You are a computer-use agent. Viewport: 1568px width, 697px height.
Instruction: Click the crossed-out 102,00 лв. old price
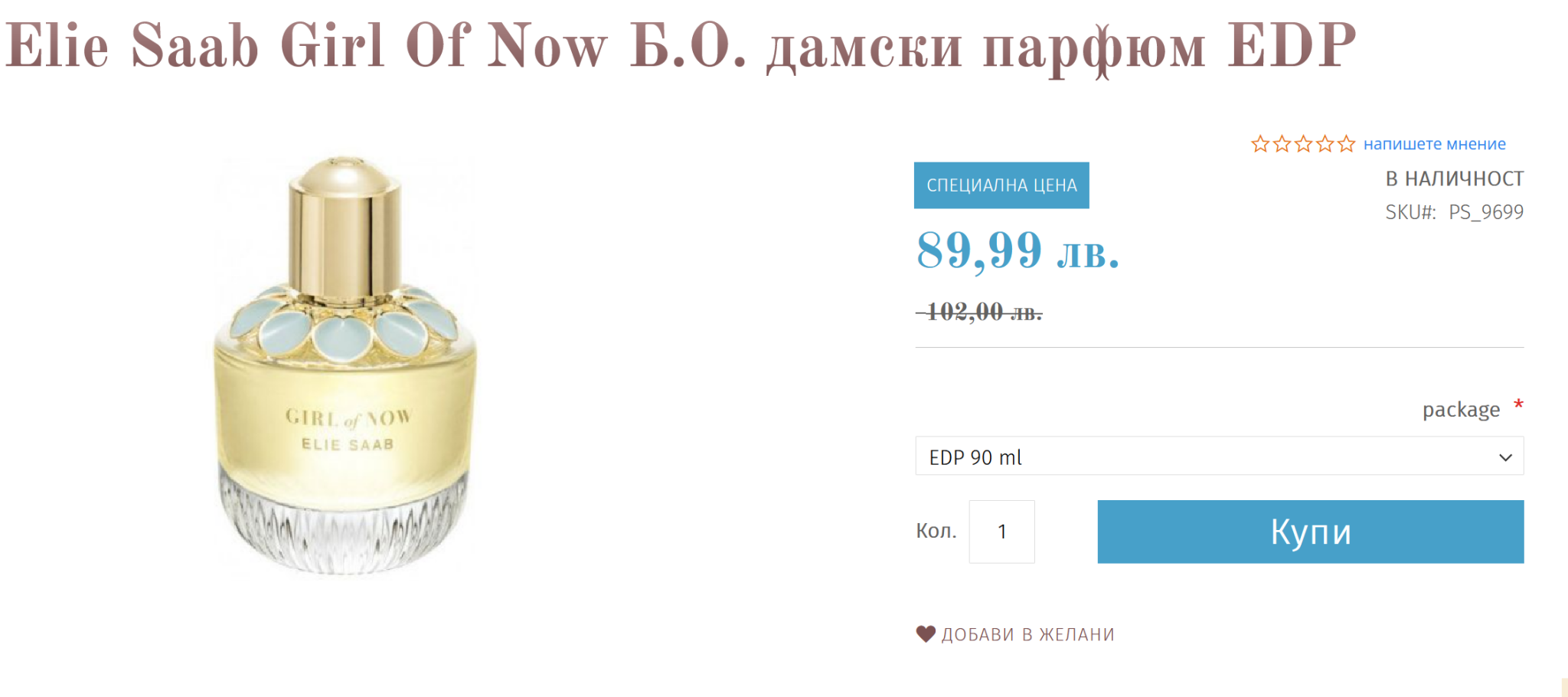point(979,312)
